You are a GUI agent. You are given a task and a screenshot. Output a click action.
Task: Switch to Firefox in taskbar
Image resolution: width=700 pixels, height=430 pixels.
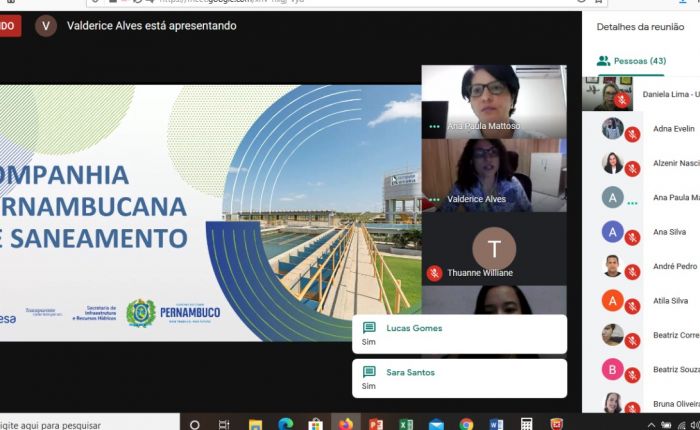pos(346,424)
